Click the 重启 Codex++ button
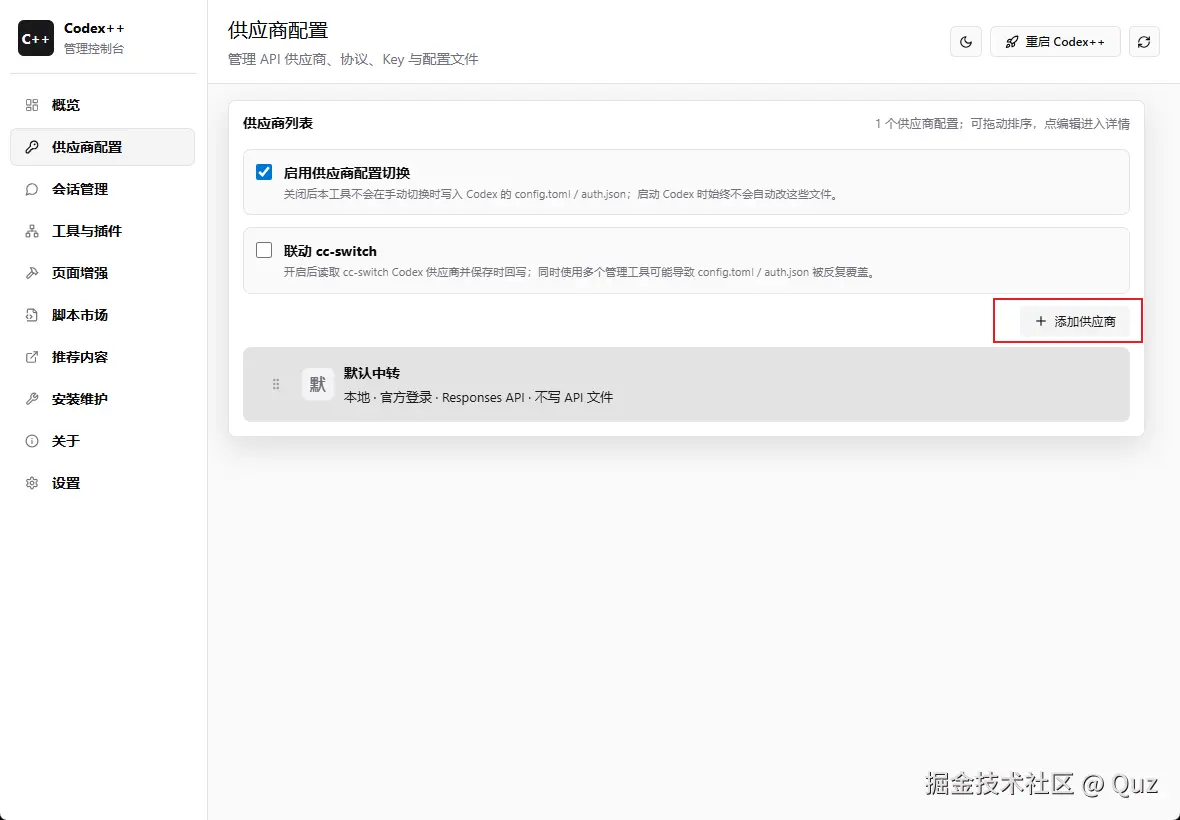The height and width of the screenshot is (820, 1180). pyautogui.click(x=1055, y=42)
